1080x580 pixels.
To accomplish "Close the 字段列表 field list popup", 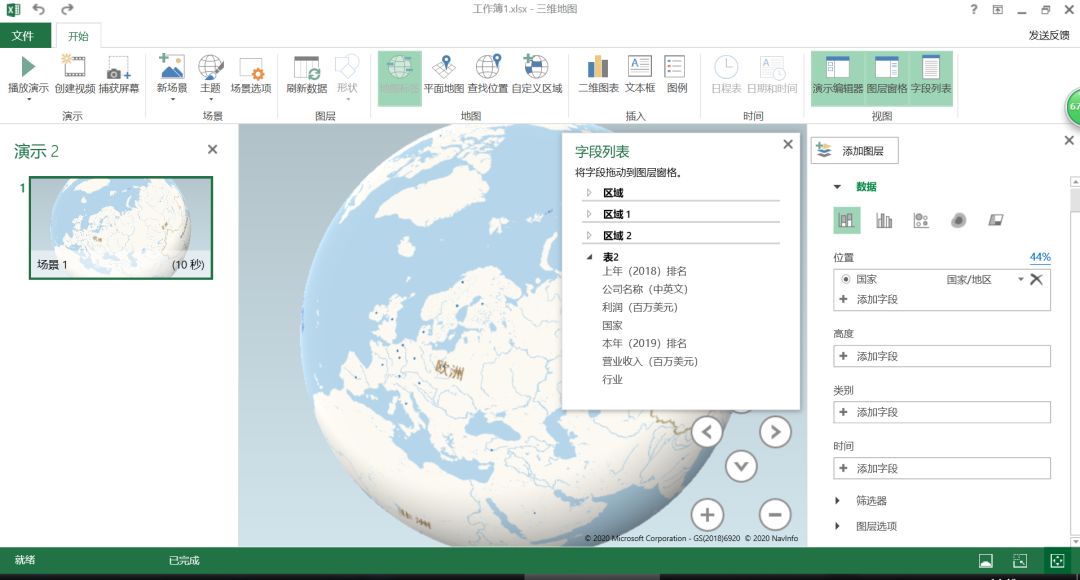I will pos(788,144).
